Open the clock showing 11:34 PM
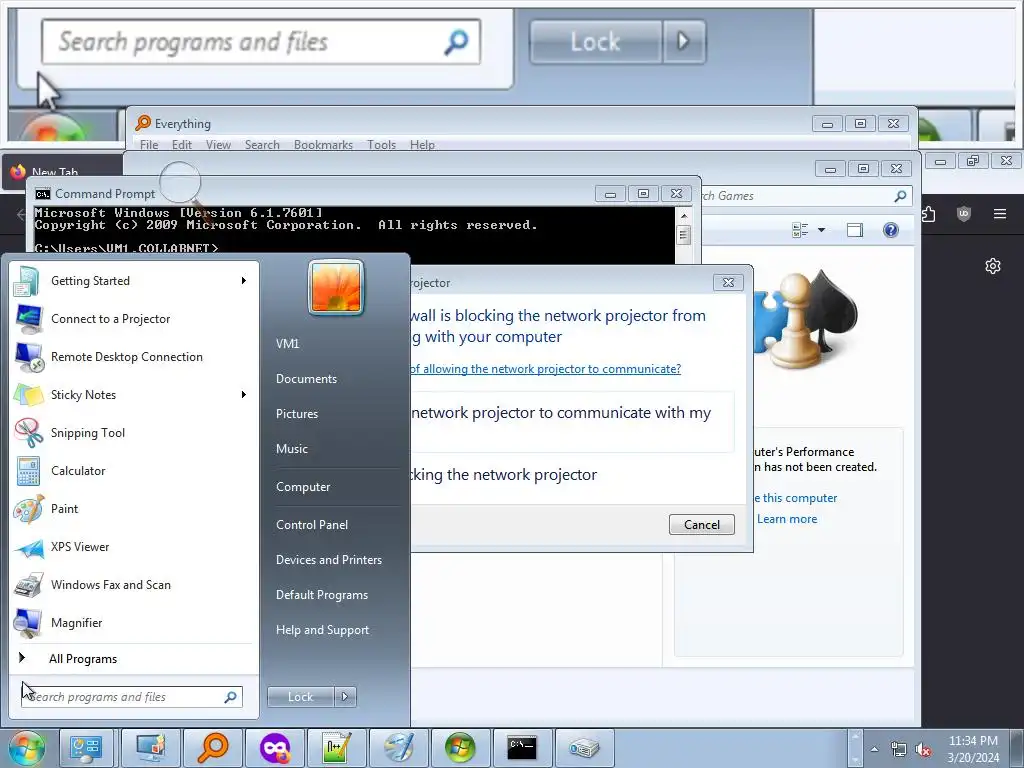 [x=973, y=749]
